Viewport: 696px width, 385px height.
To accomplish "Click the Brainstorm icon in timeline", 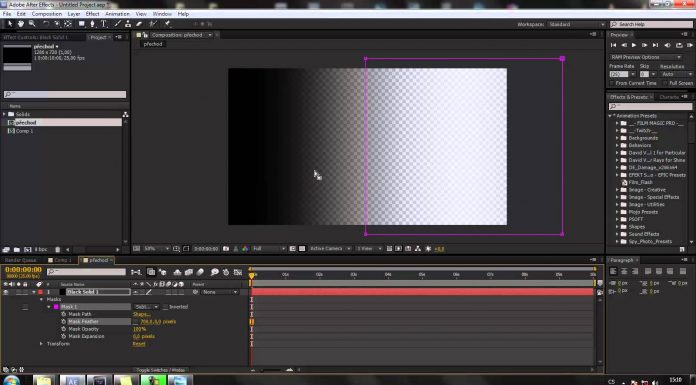I will [x=215, y=272].
